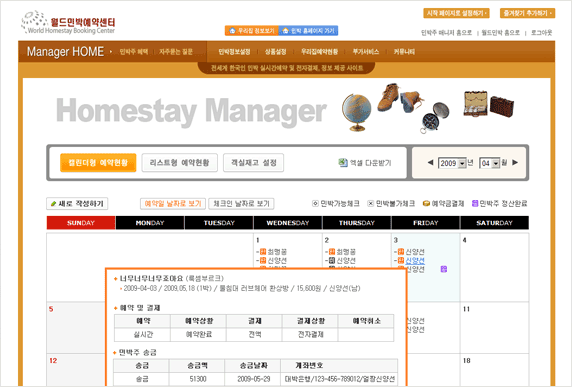Open 자주묻는 질문 menu item

(x=176, y=52)
